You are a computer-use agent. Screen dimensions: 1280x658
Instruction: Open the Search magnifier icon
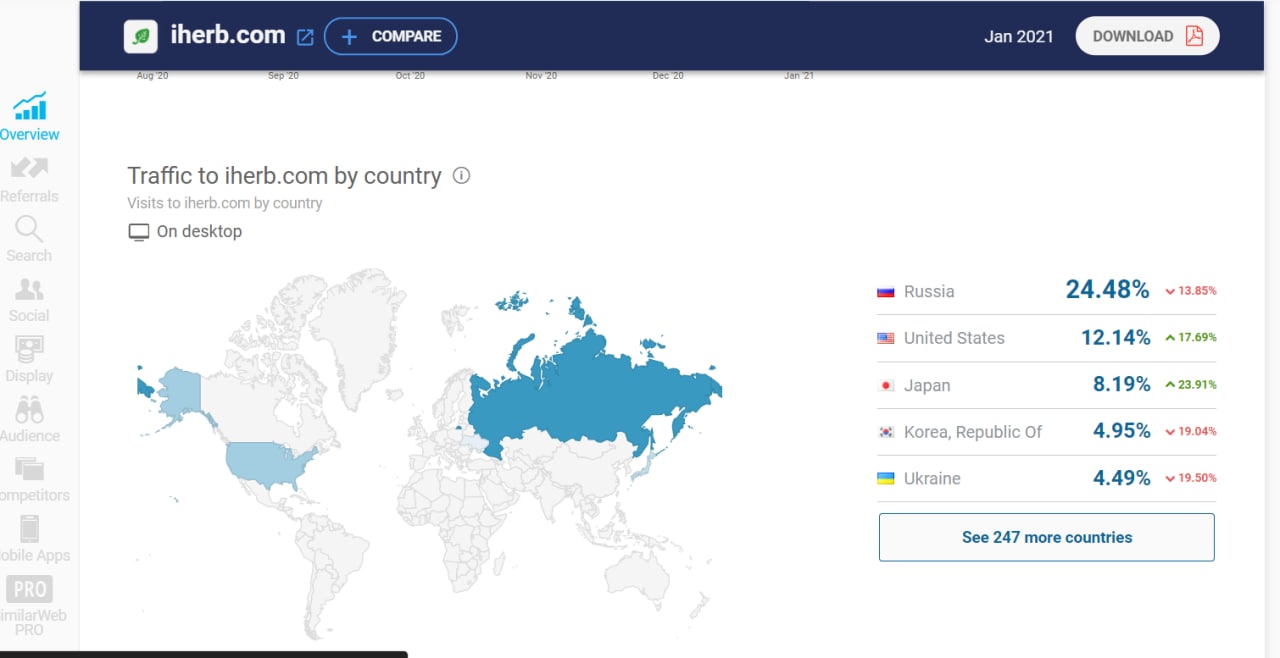coord(29,229)
